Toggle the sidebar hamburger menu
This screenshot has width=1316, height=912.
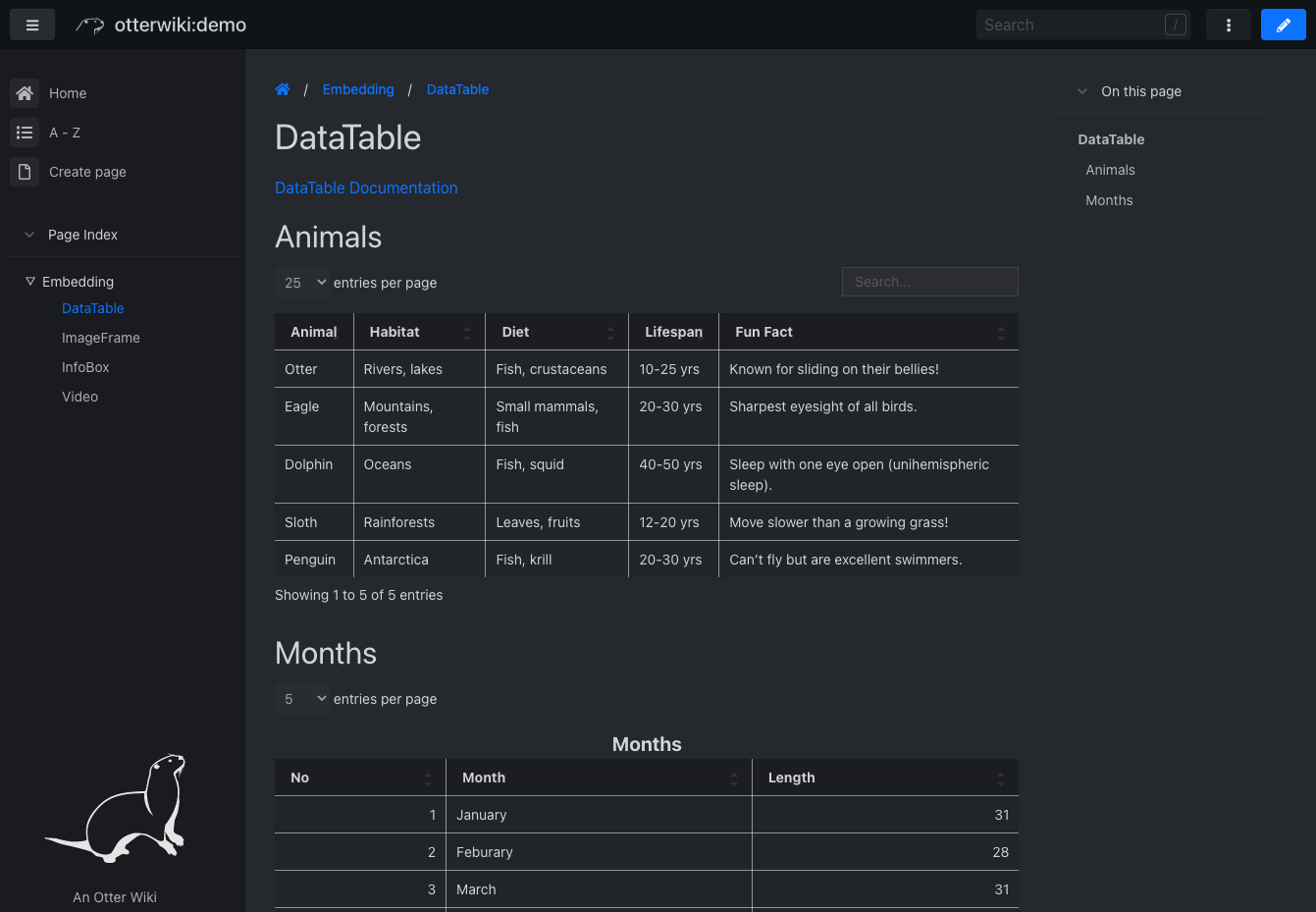pos(32,25)
